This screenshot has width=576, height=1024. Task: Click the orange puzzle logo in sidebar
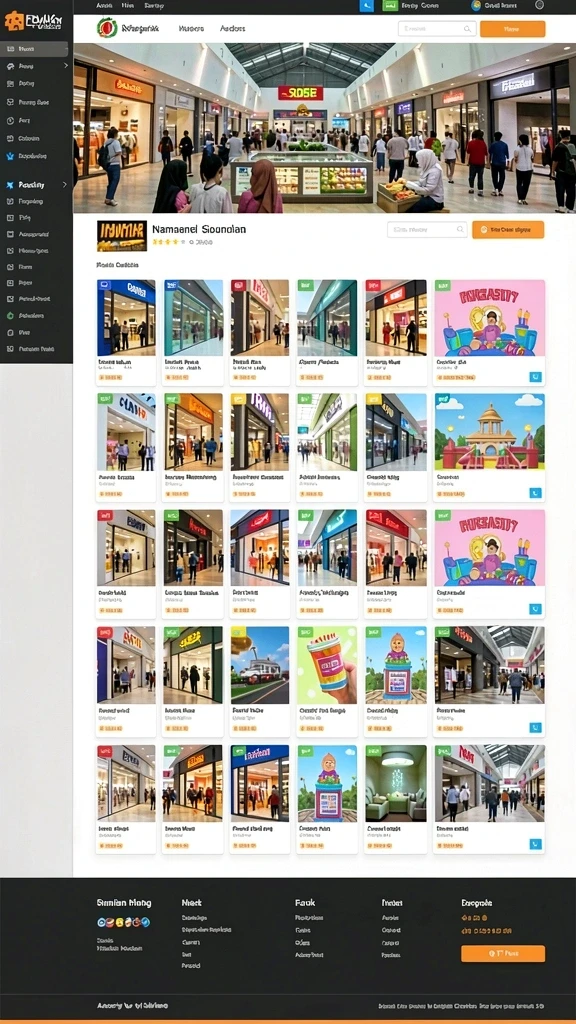point(14,21)
